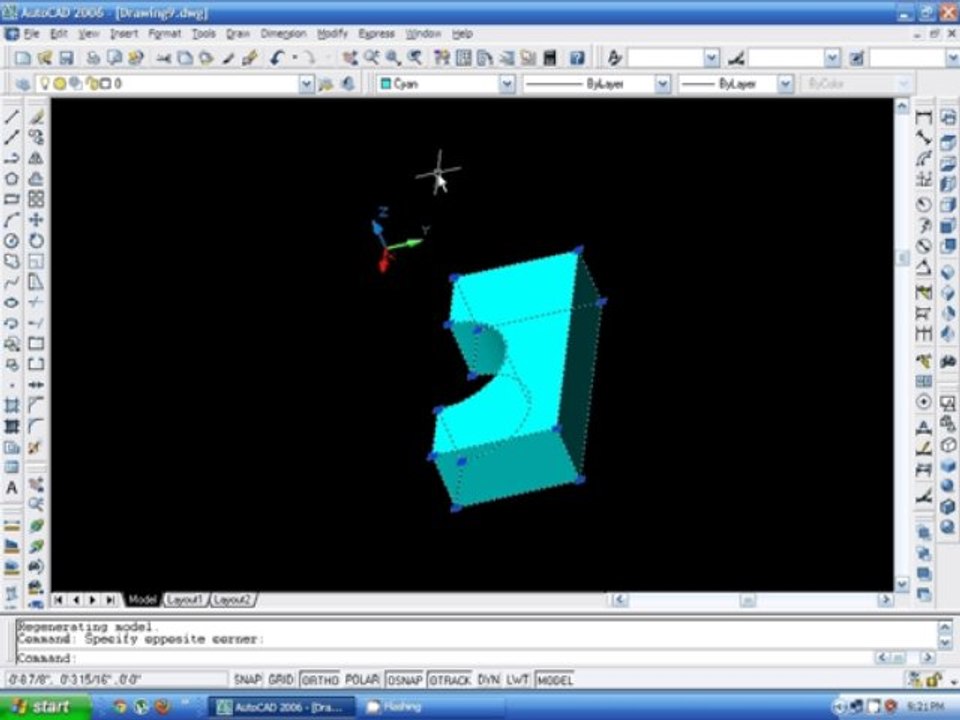Click the command line input field
The width and height of the screenshot is (960, 720).
[x=444, y=658]
